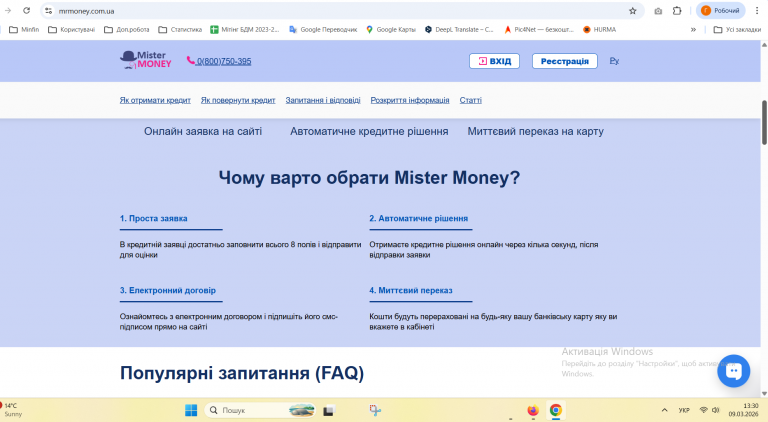Open the ВХІД login button
Image resolution: width=768 pixels, height=422 pixels.
click(494, 61)
